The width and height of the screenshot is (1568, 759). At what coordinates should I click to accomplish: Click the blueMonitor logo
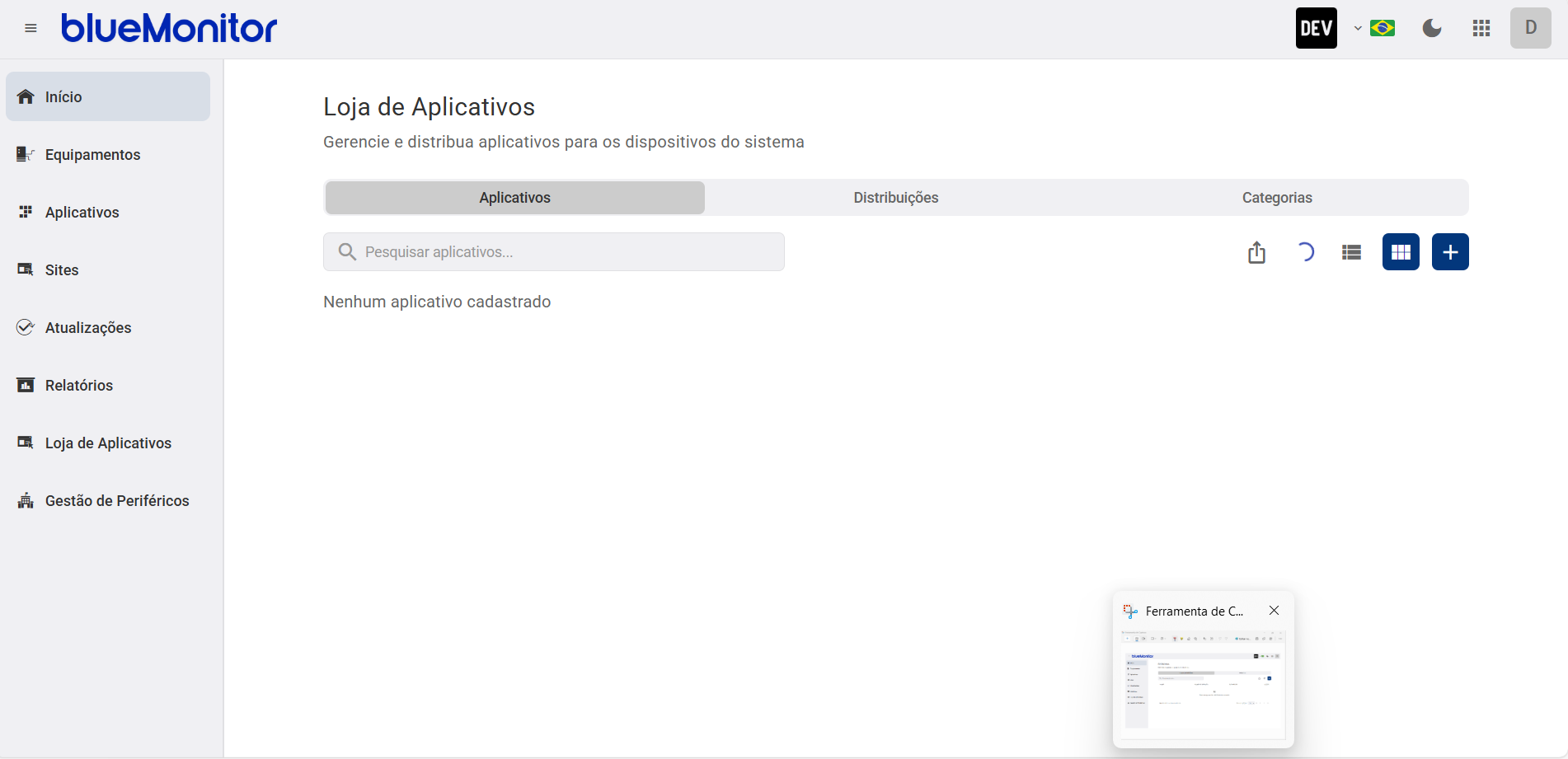[169, 28]
